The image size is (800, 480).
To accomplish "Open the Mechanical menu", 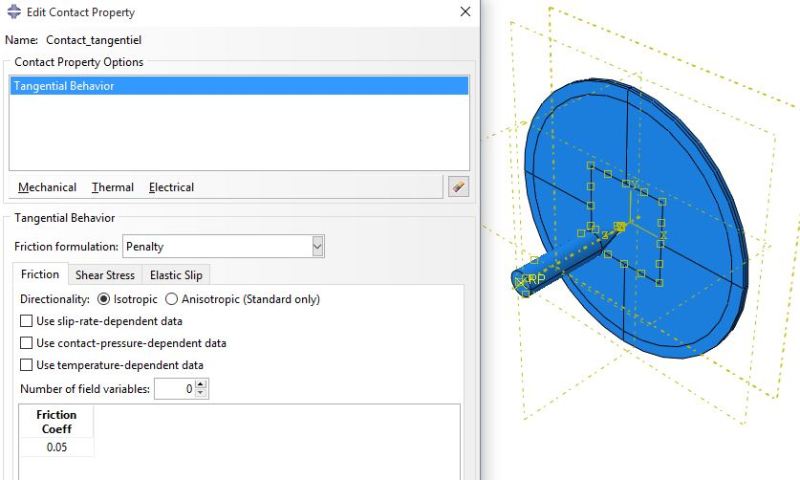I will [x=47, y=187].
